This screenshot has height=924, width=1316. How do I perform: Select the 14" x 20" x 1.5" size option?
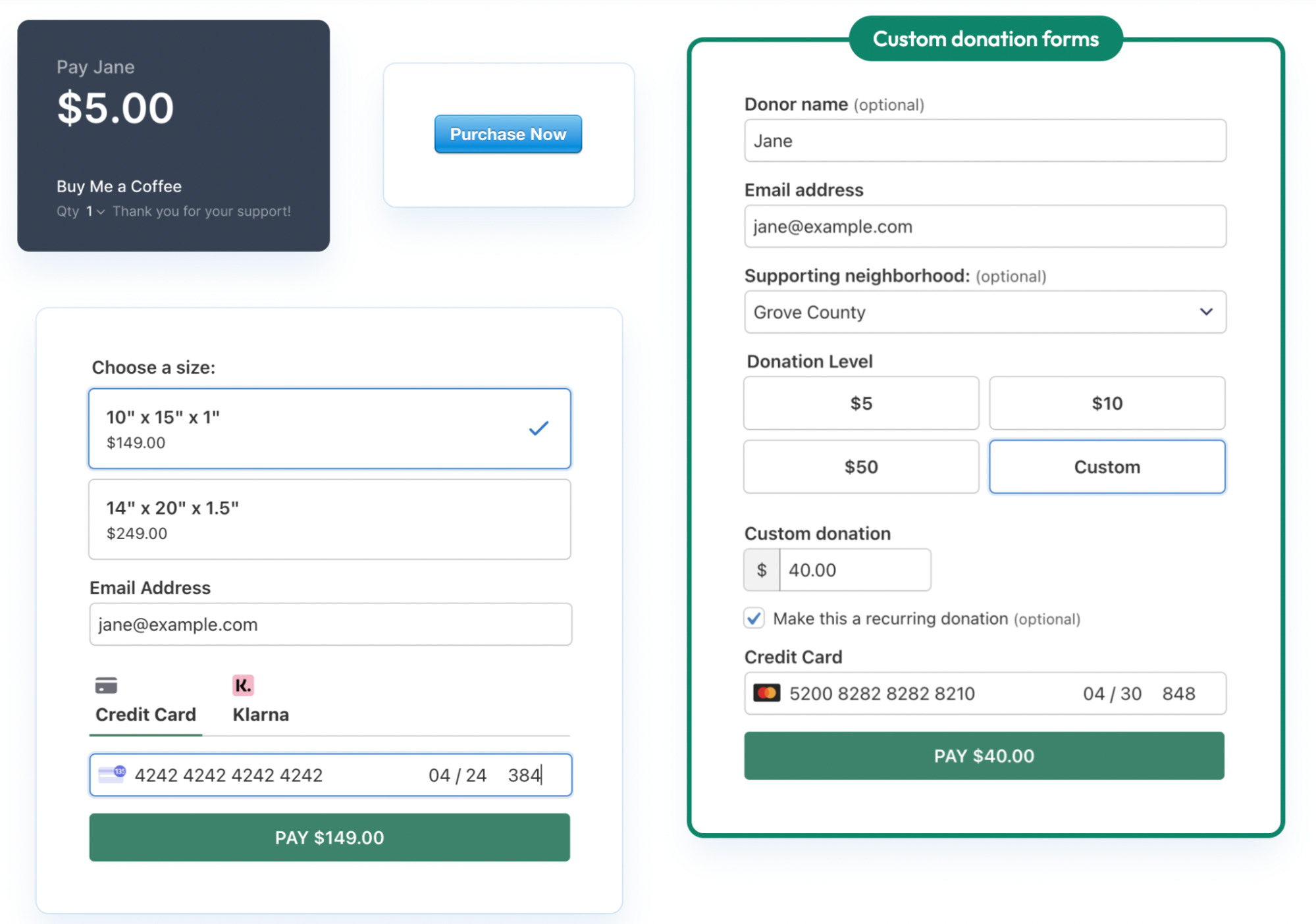[329, 519]
